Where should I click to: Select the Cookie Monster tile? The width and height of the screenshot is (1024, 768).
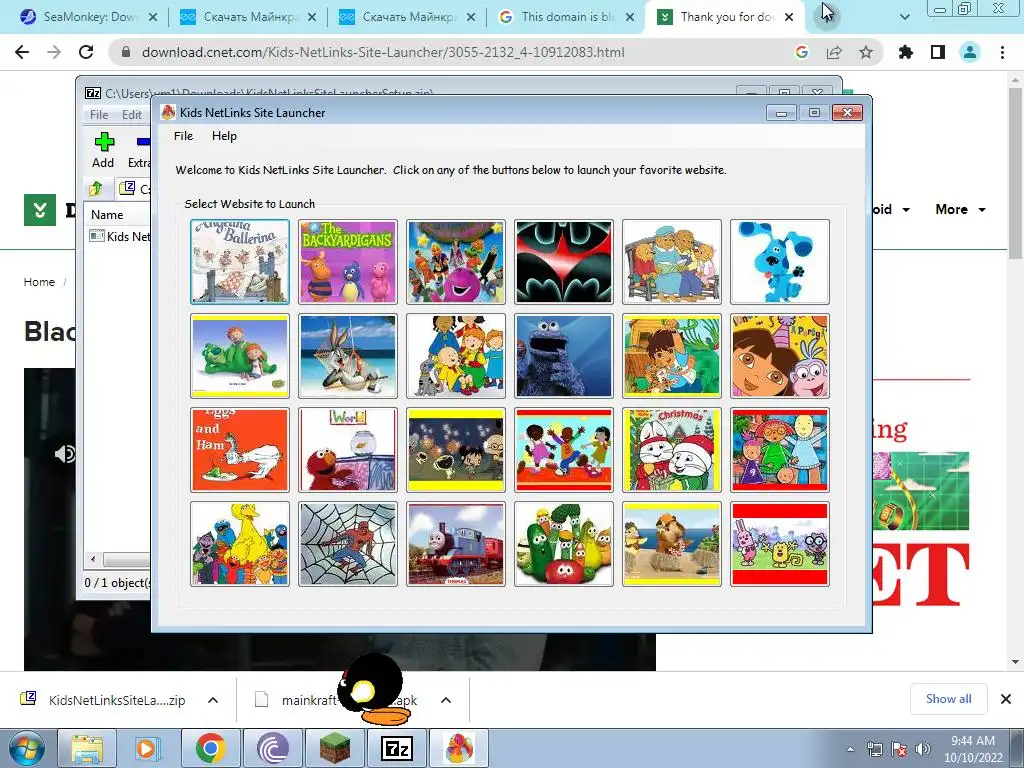coord(564,355)
